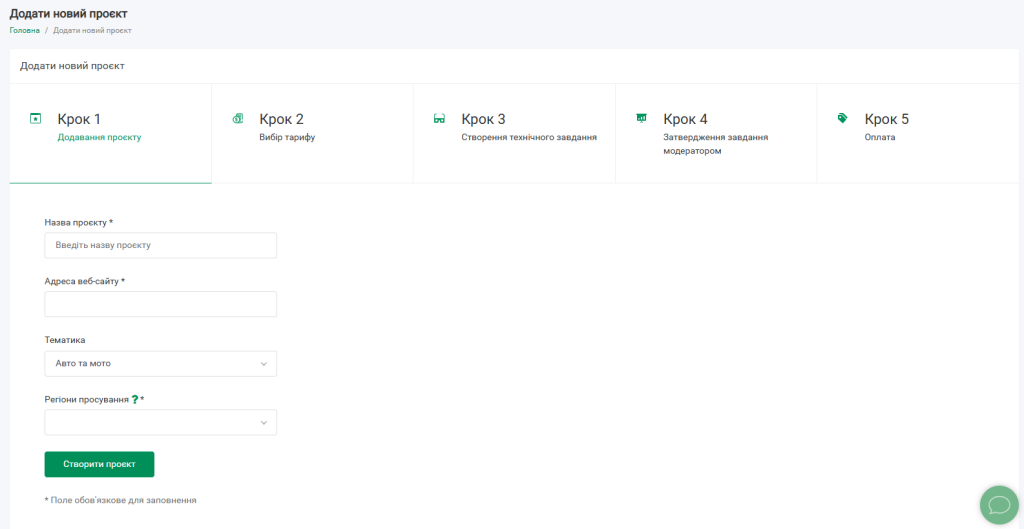Click the Крок 3 technical task icon
The height and width of the screenshot is (529, 1024).
click(x=439, y=119)
